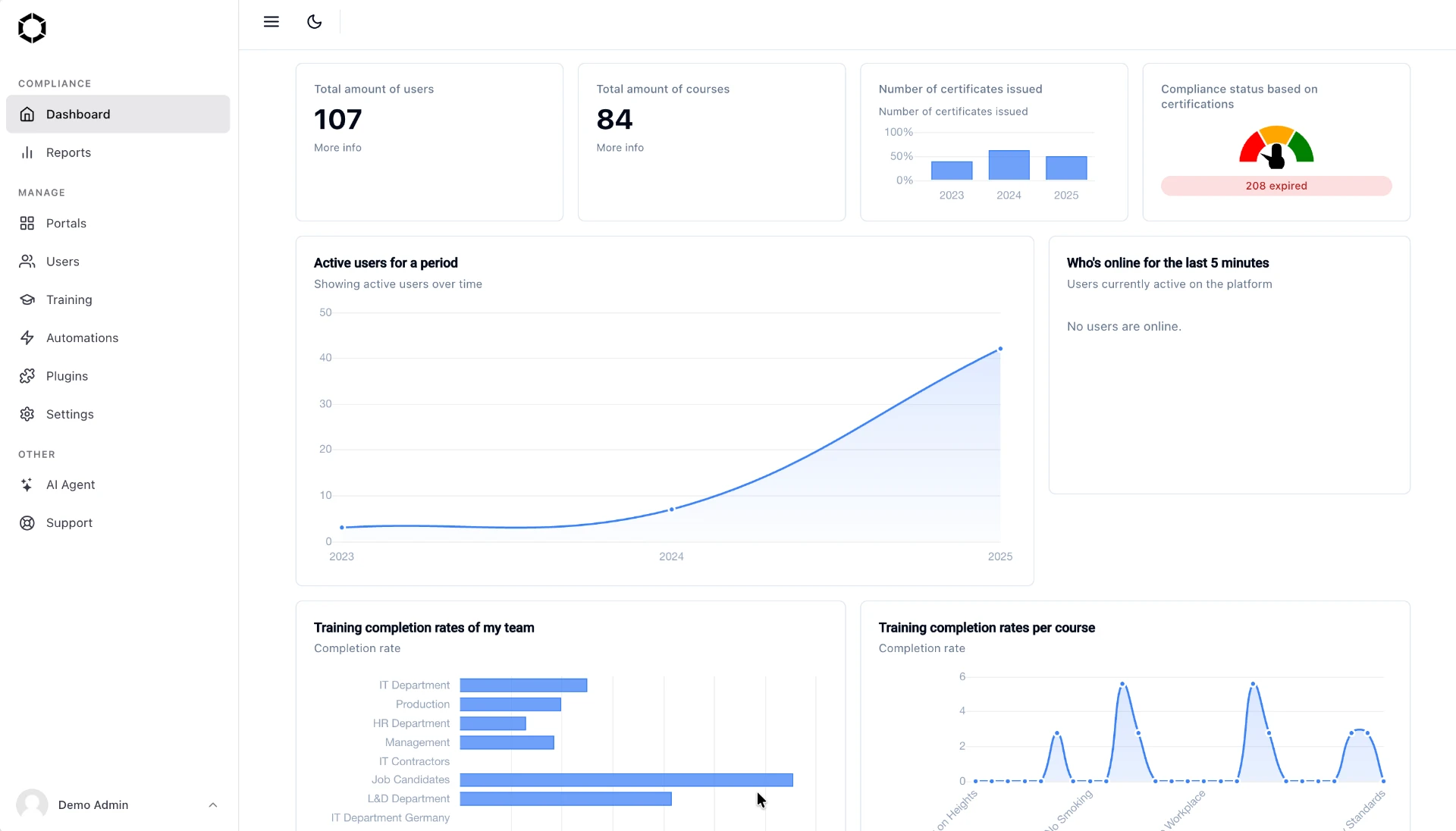Click the Training graduation cap icon
This screenshot has width=1456, height=831.
[x=27, y=299]
